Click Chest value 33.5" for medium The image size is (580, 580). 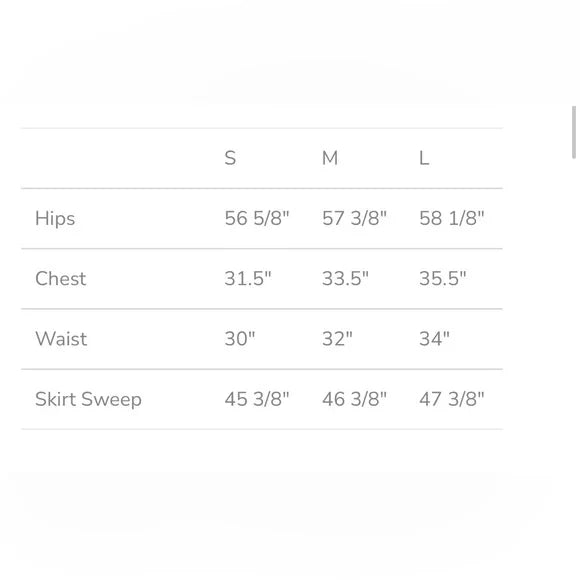[x=345, y=279]
